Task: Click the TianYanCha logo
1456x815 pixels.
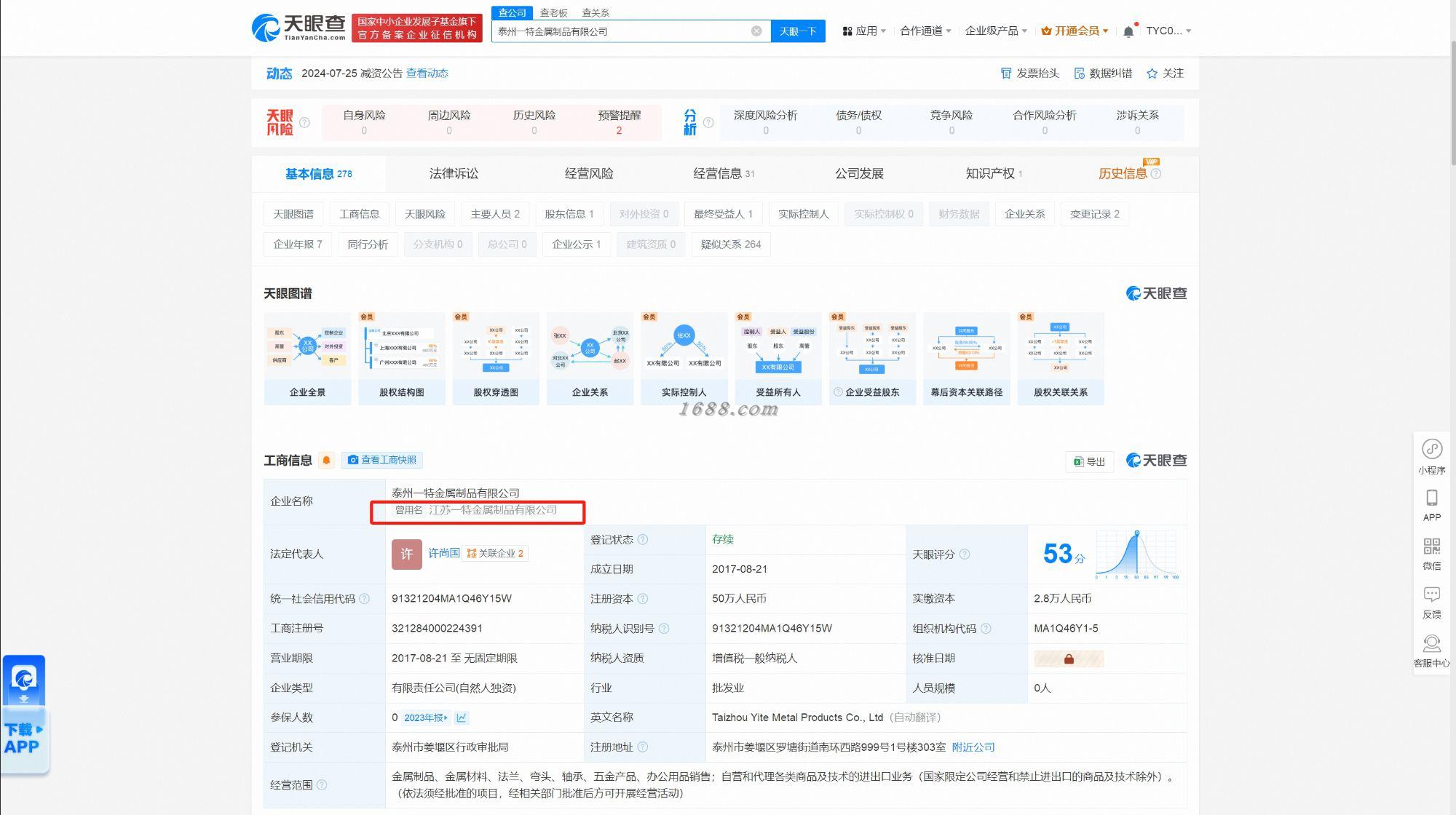Action: [x=298, y=28]
